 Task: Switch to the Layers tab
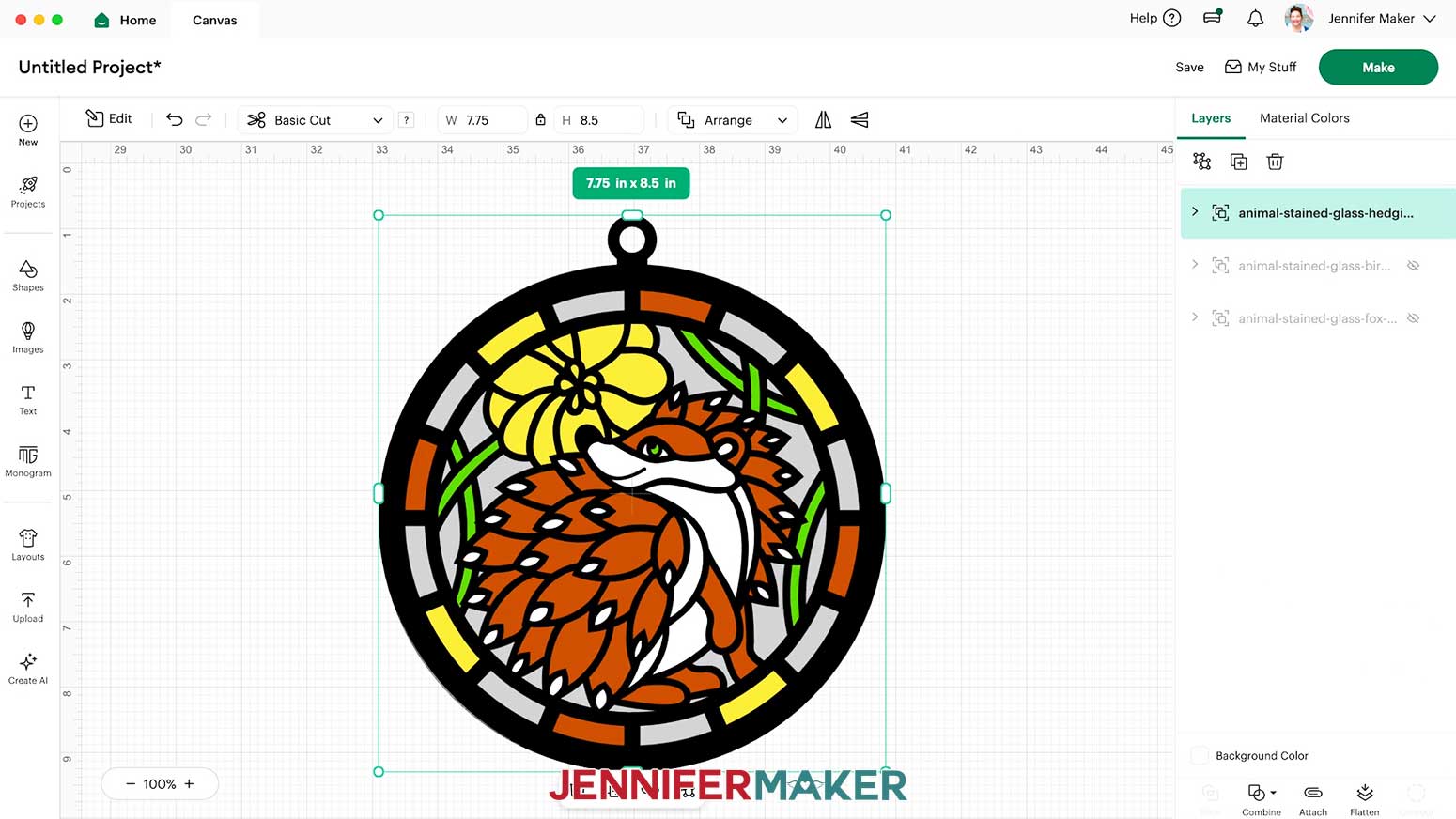(1211, 118)
